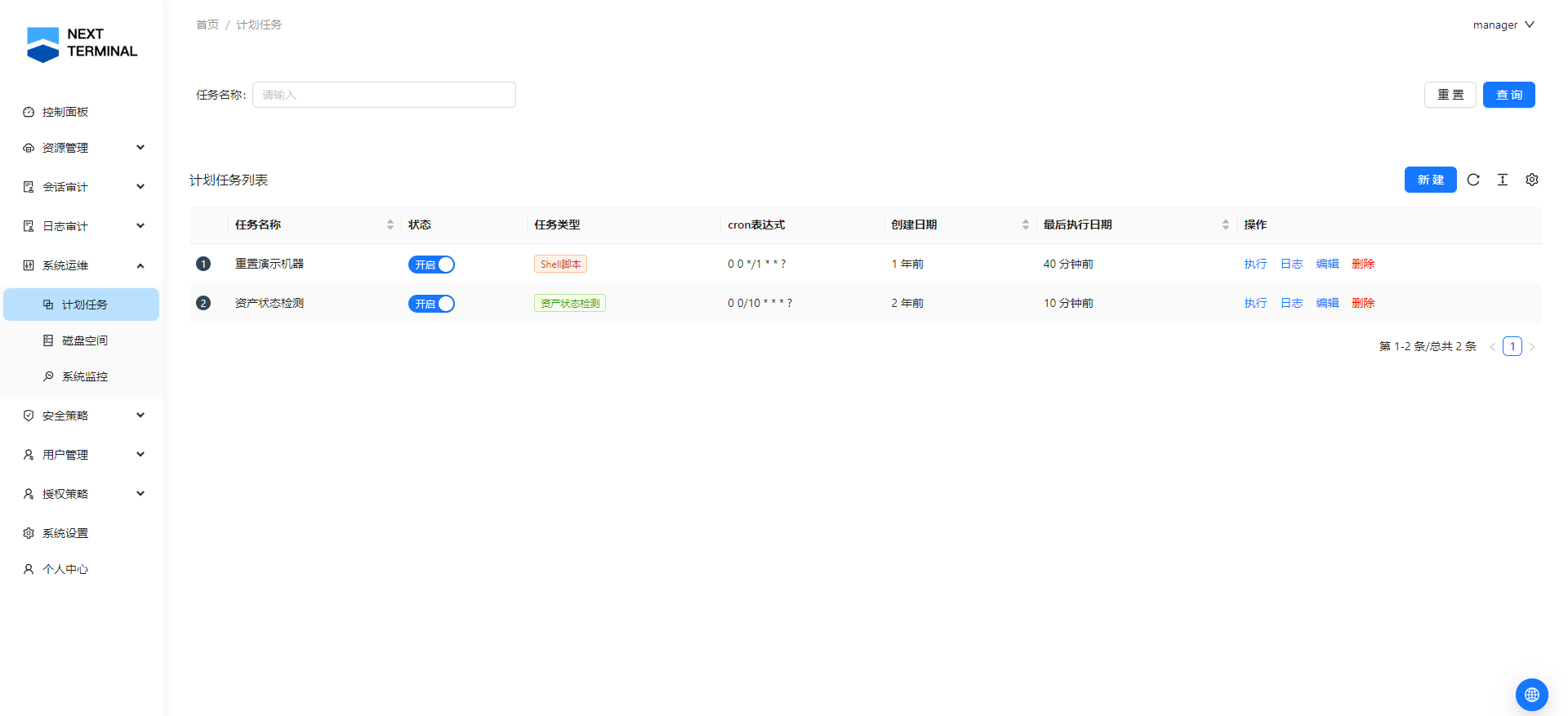Screen dimensions: 1568x716
Task: Click the Next Terminal logo
Action: point(82,44)
